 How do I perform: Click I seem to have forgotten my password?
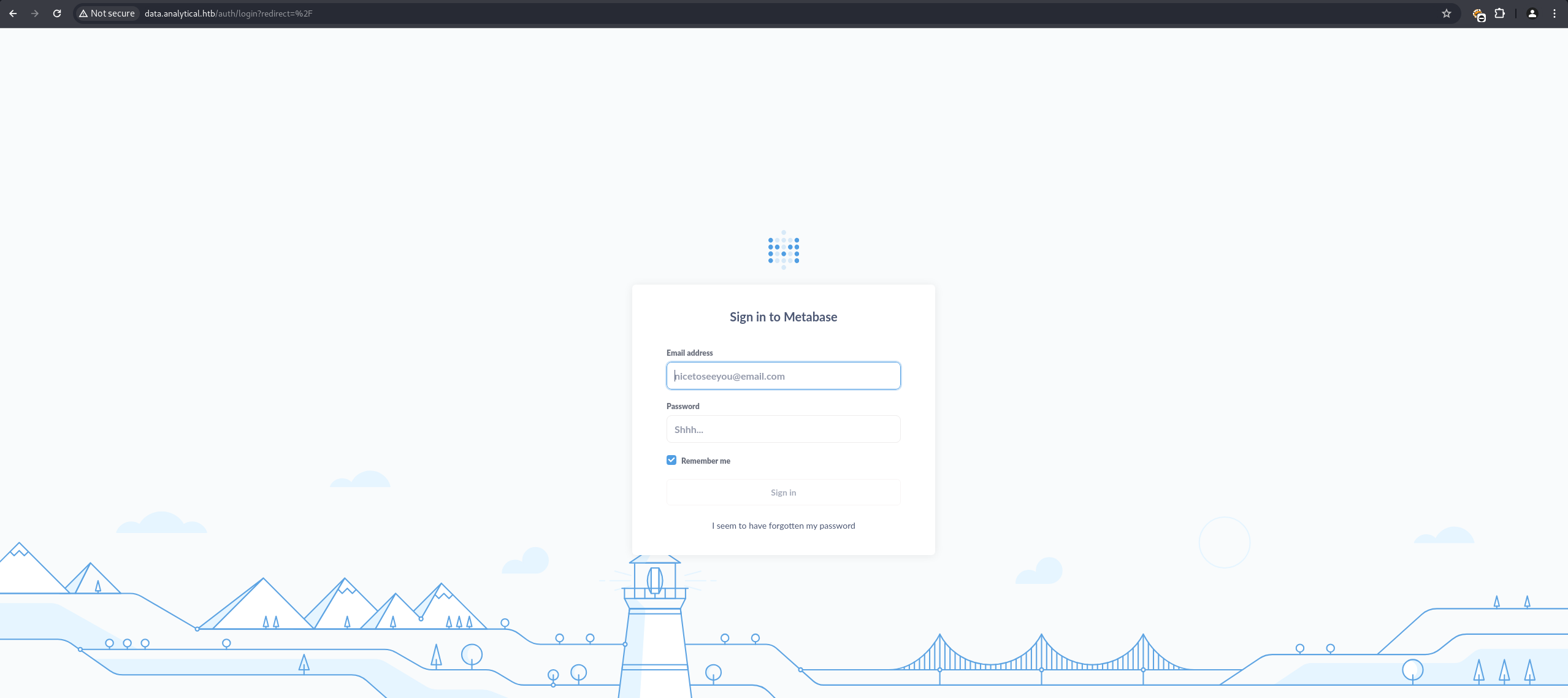click(783, 526)
